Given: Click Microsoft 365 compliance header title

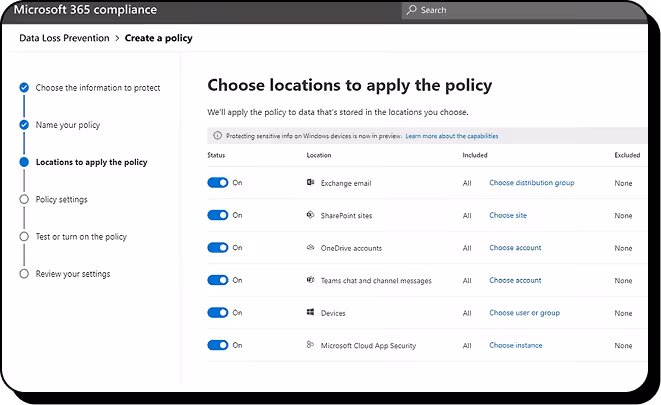Looking at the screenshot, I should (x=85, y=9).
